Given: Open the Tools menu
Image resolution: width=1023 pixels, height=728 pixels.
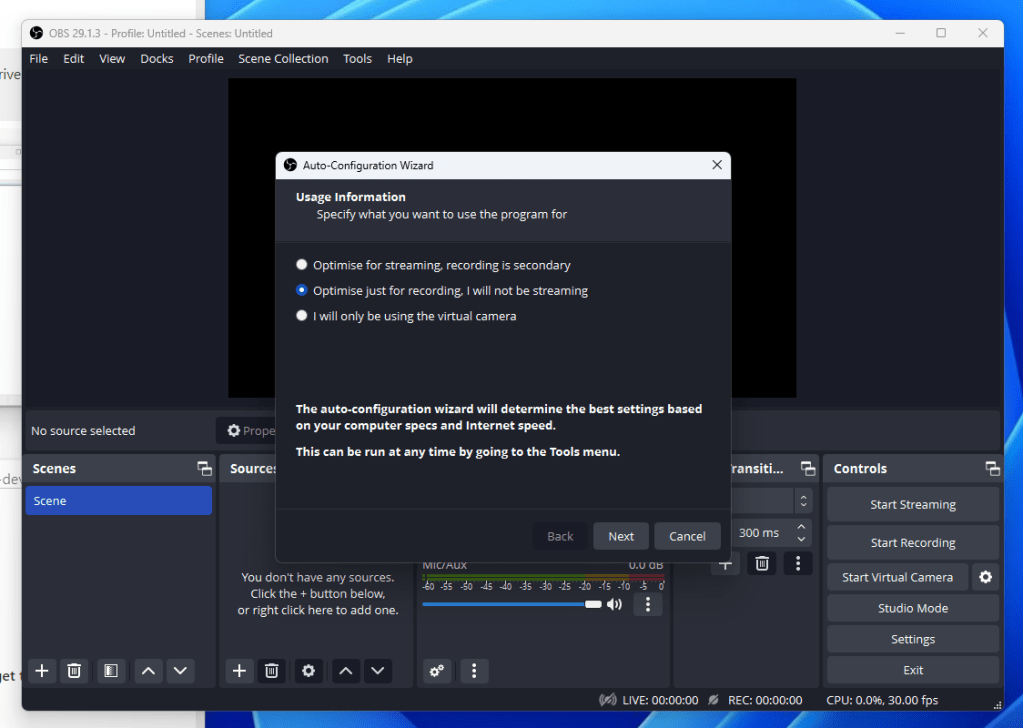Looking at the screenshot, I should point(358,59).
